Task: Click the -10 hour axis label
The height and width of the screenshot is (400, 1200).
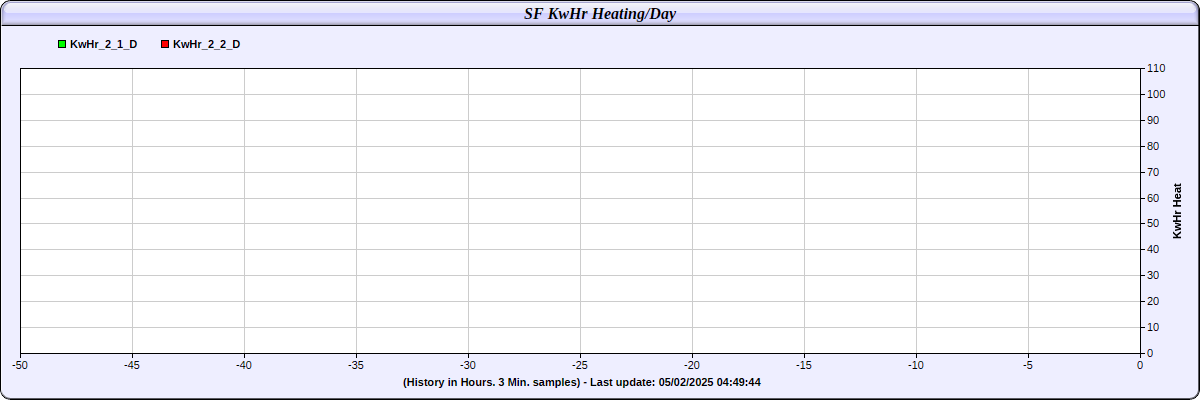Action: (x=916, y=365)
